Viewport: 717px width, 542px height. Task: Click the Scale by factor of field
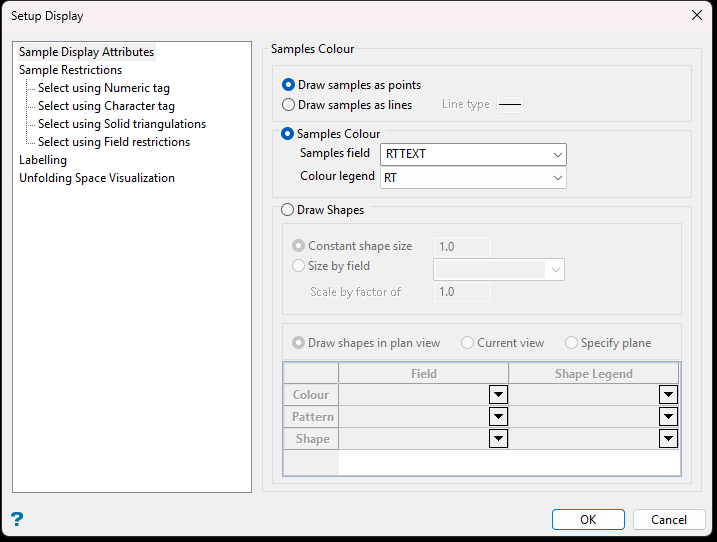point(462,292)
